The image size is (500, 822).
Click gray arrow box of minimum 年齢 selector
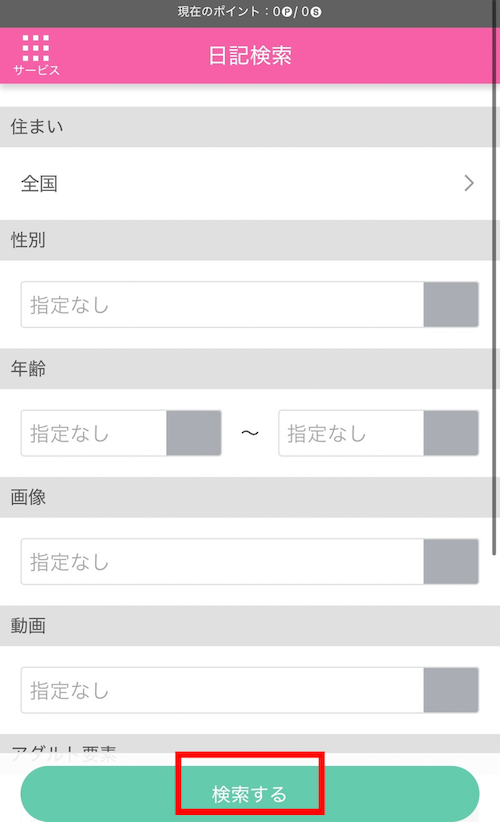(x=193, y=433)
